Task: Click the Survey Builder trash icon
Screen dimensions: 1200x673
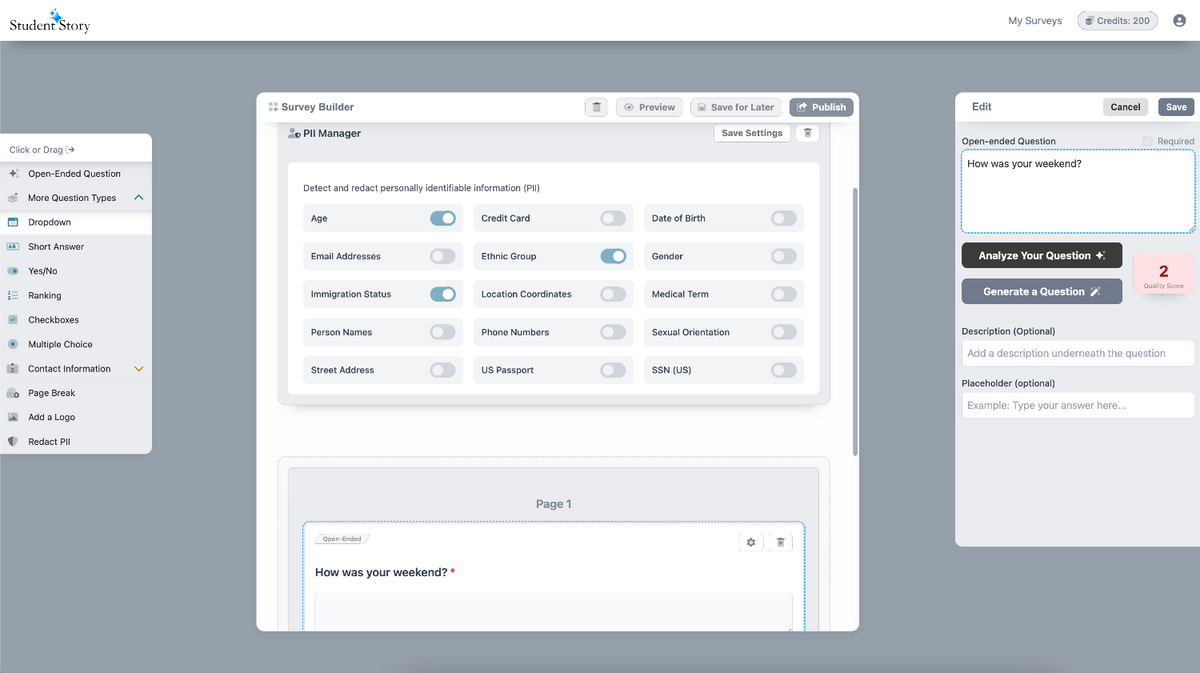Action: pyautogui.click(x=596, y=107)
